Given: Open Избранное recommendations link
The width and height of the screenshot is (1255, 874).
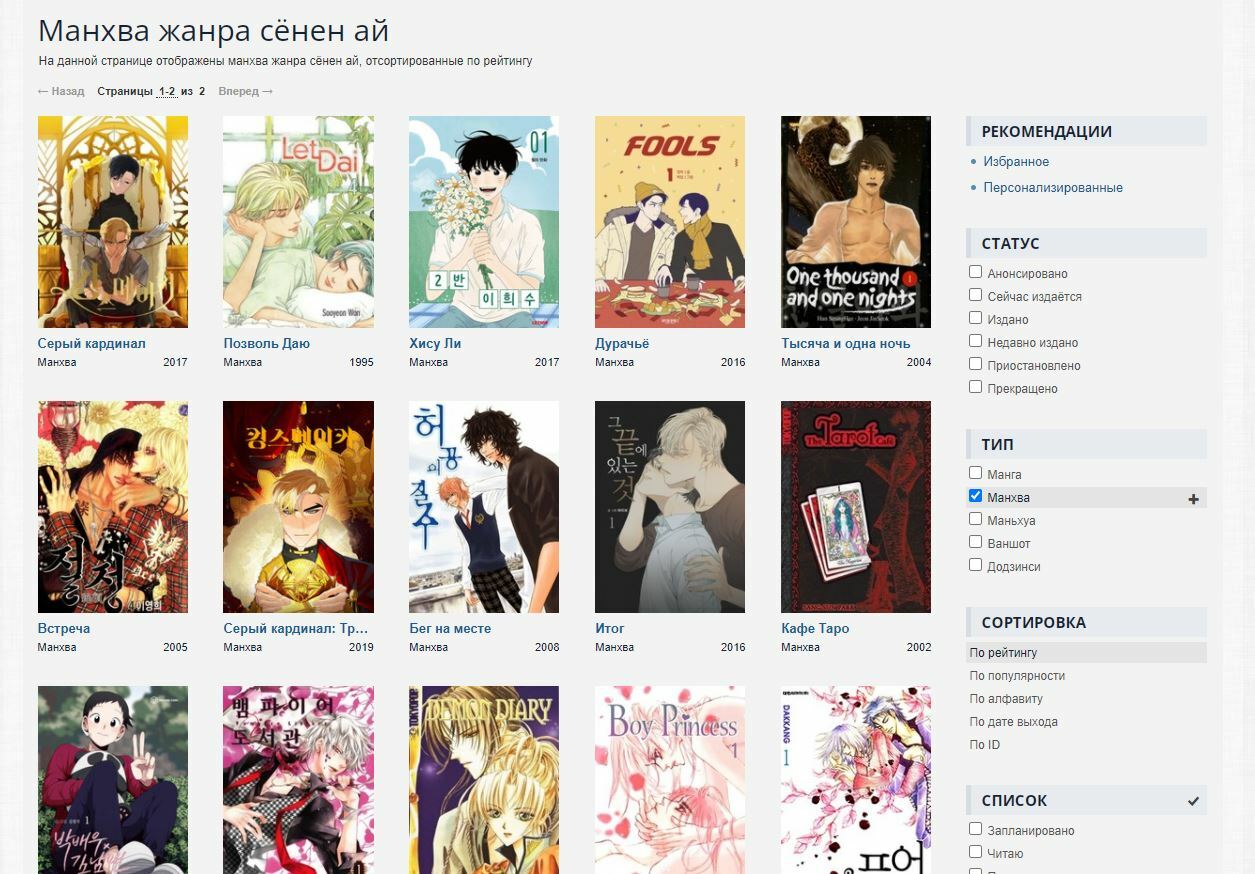Looking at the screenshot, I should 1016,162.
